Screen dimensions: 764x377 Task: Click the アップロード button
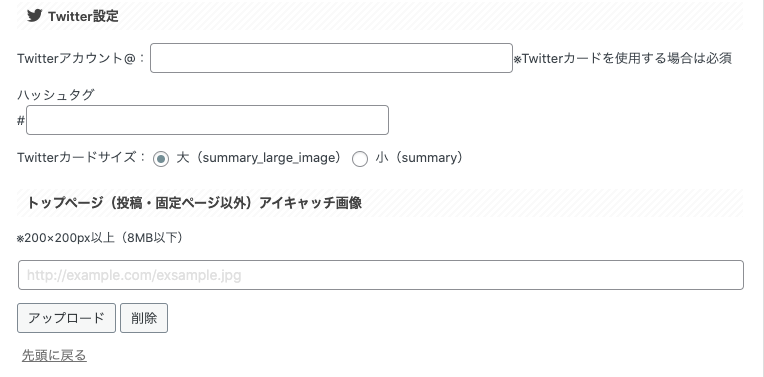(x=66, y=318)
